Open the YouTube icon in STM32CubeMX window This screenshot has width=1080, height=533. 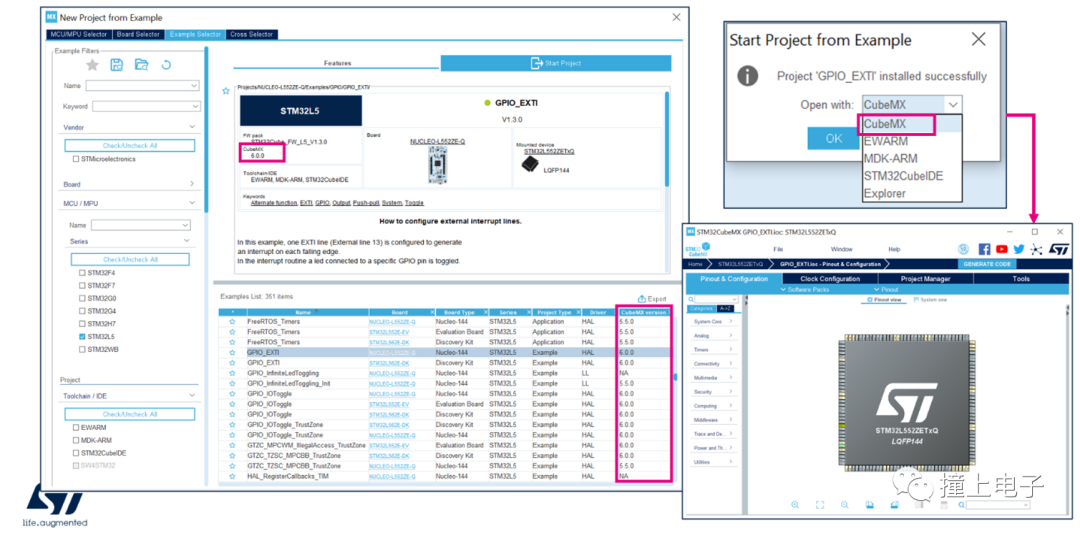tap(1001, 249)
